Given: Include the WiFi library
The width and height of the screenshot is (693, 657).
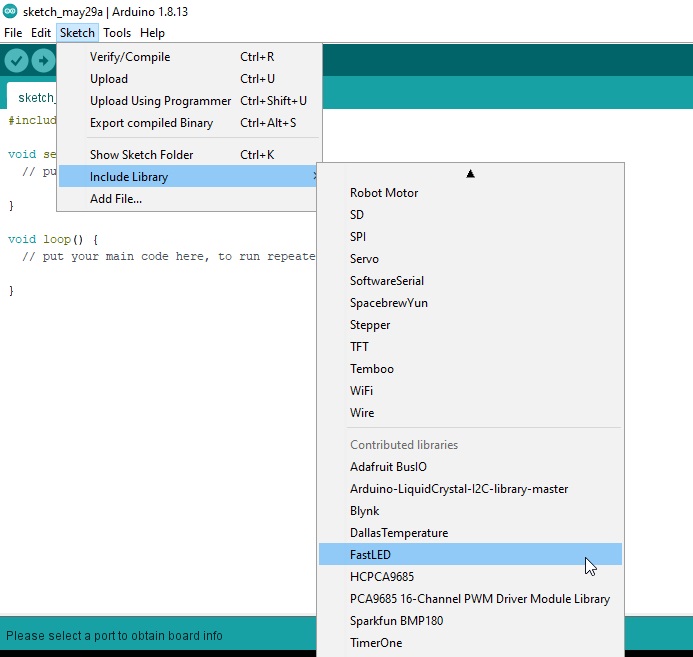Looking at the screenshot, I should (x=470, y=391).
